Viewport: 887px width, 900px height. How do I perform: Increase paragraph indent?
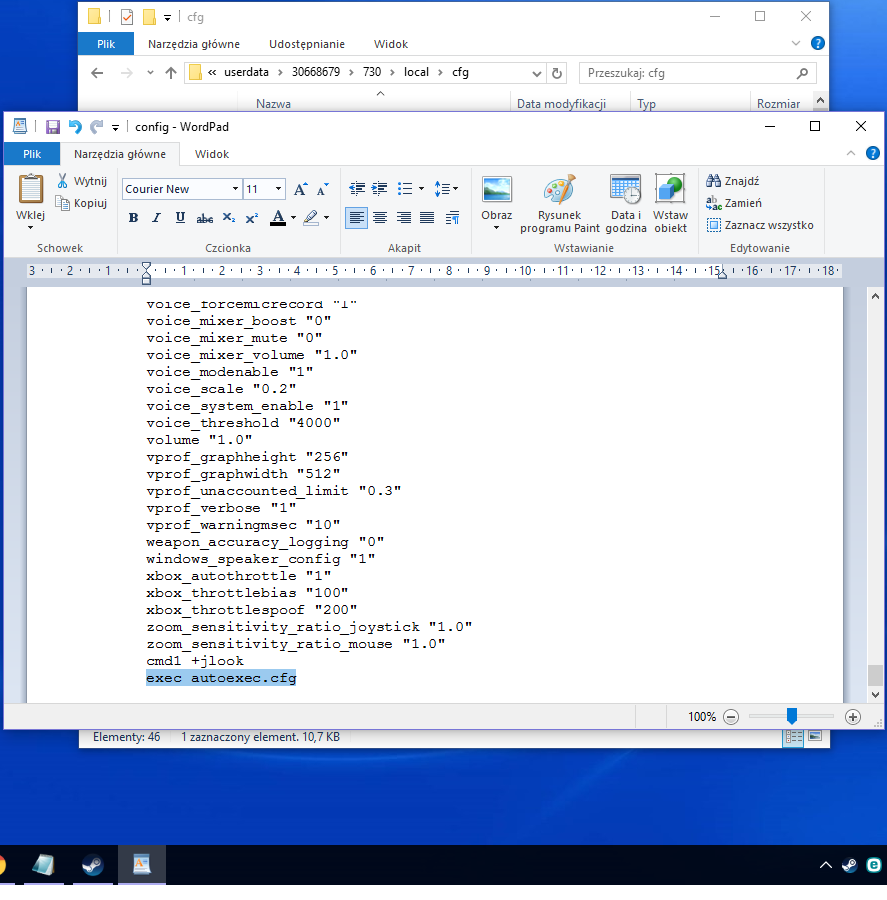(x=379, y=188)
